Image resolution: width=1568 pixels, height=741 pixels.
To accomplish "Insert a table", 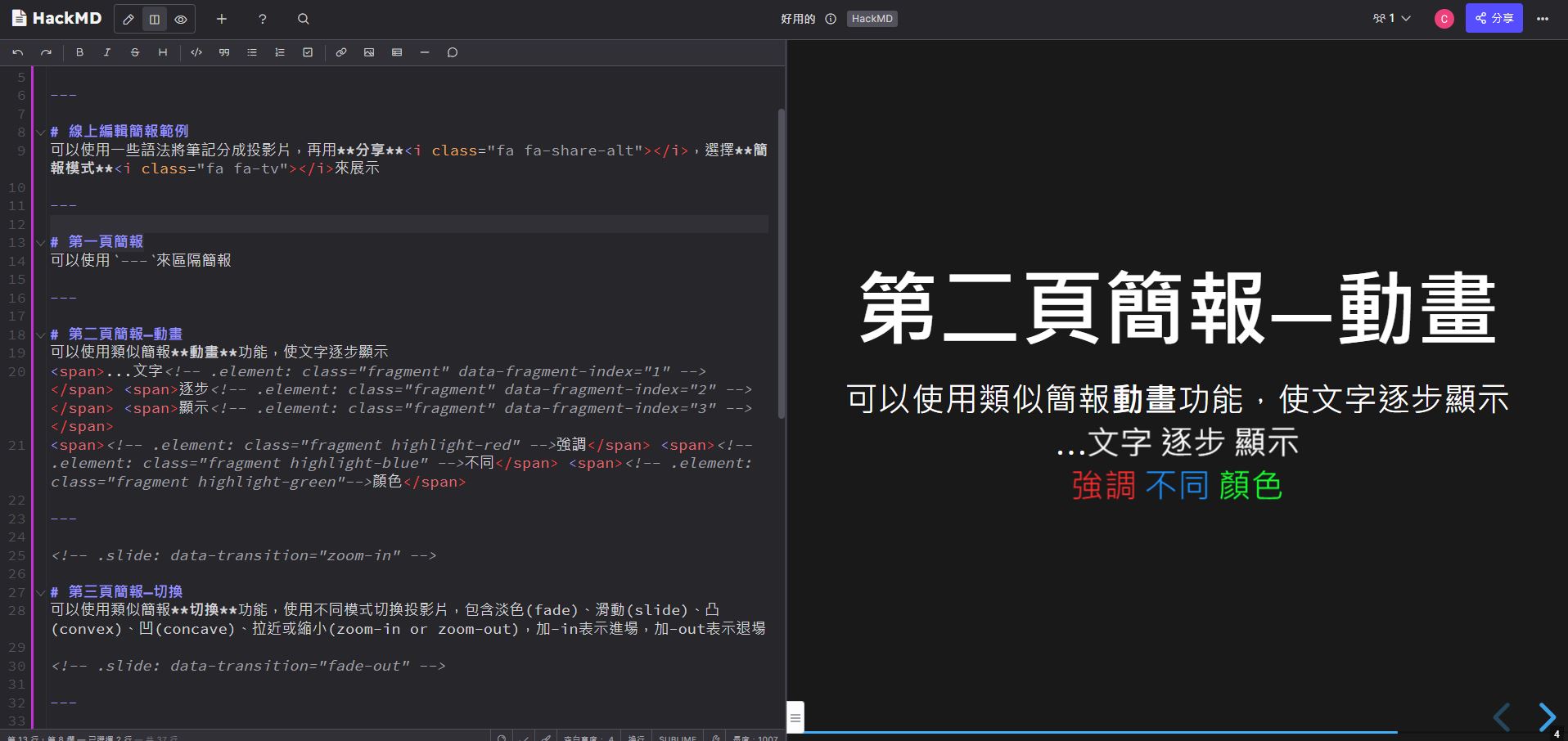I will [x=397, y=52].
